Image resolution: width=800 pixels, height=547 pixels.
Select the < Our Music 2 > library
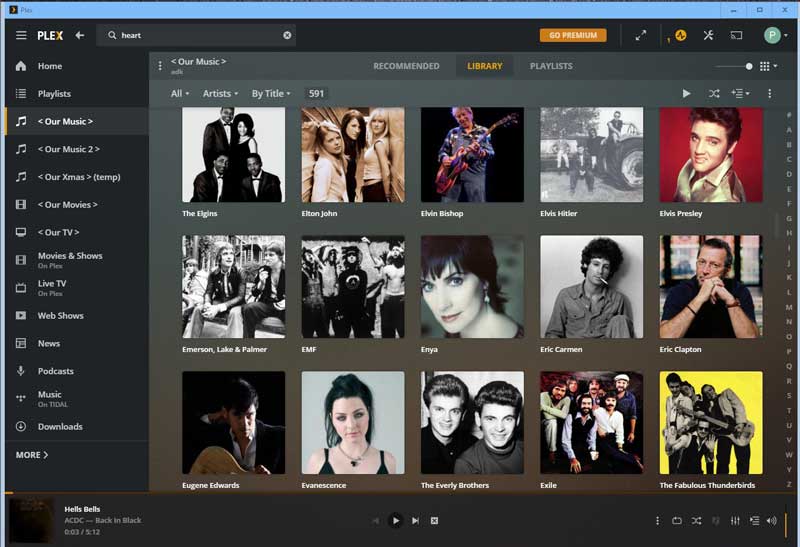point(77,149)
